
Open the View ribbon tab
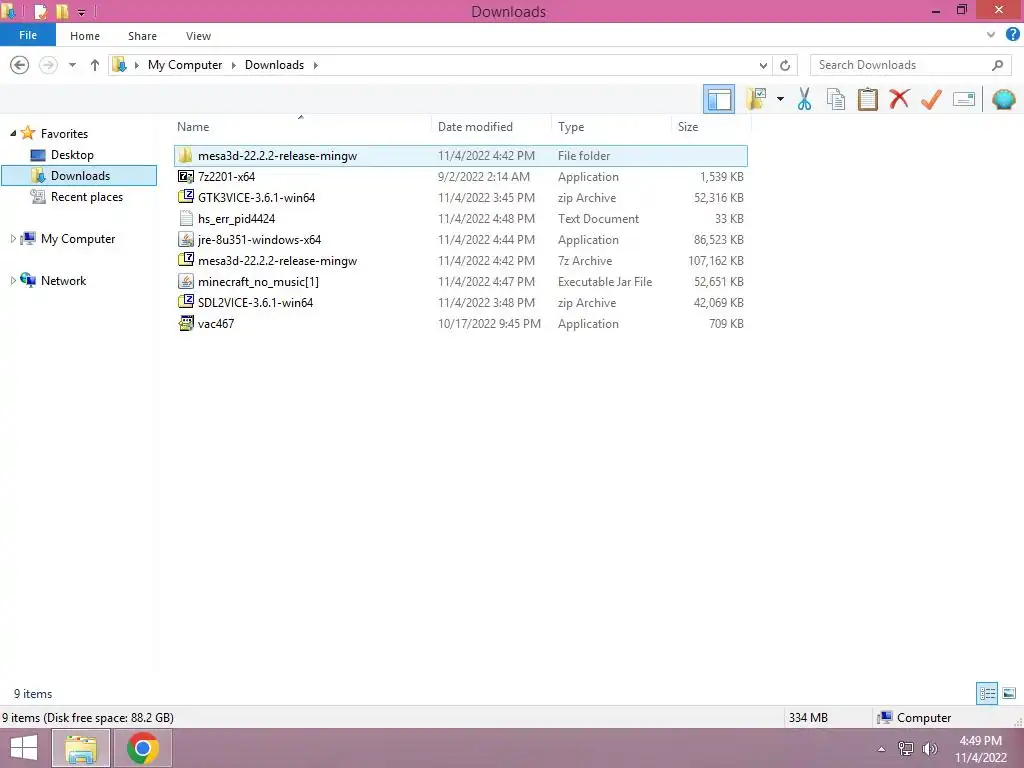(x=198, y=36)
